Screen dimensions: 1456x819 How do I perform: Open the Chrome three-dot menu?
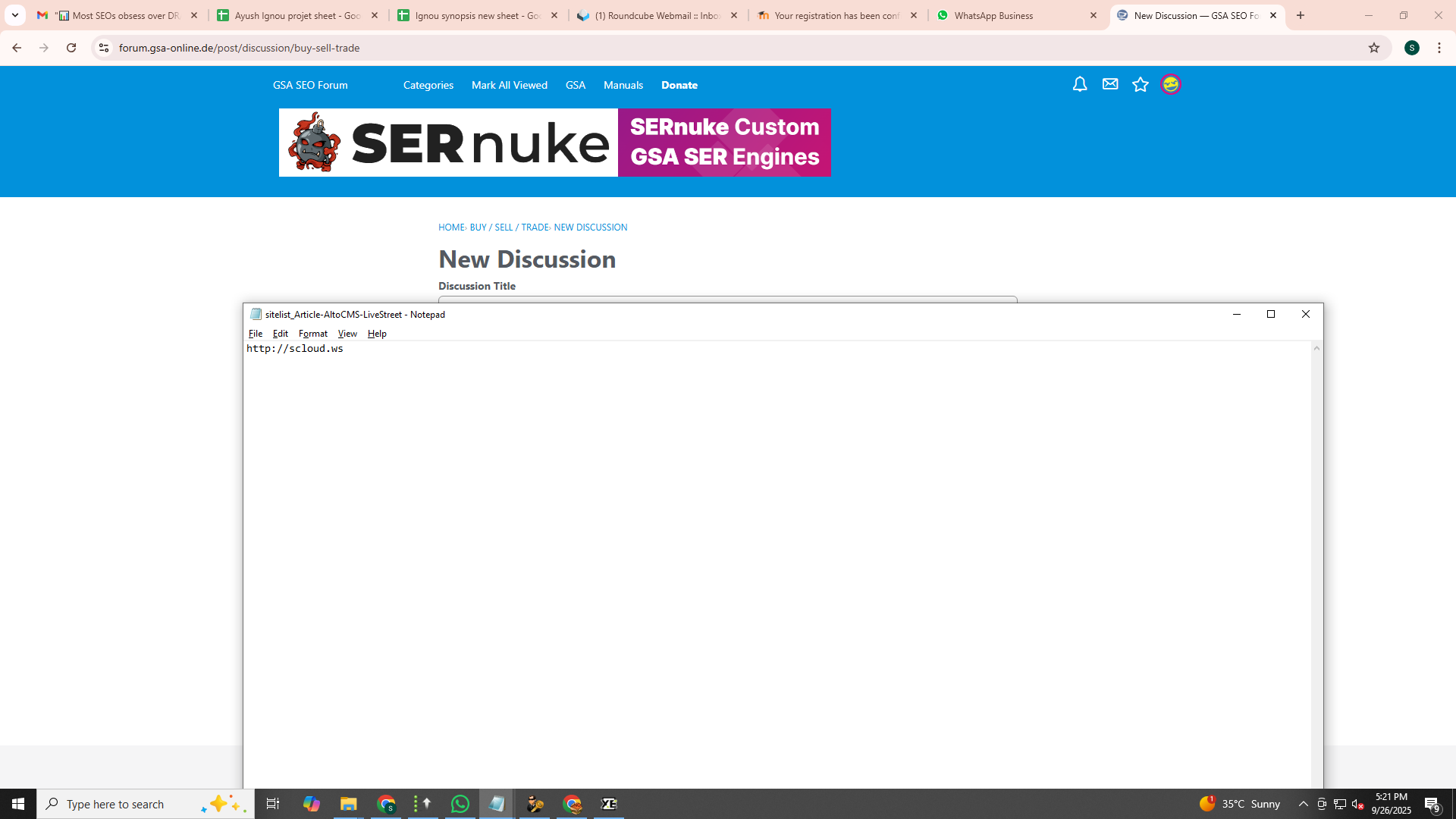pos(1439,48)
